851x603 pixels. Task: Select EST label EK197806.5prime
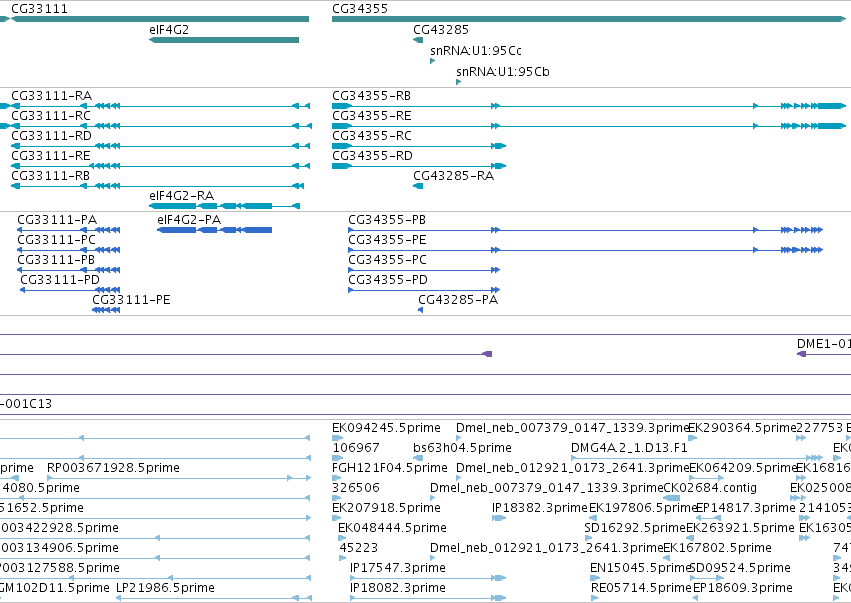(x=643, y=508)
